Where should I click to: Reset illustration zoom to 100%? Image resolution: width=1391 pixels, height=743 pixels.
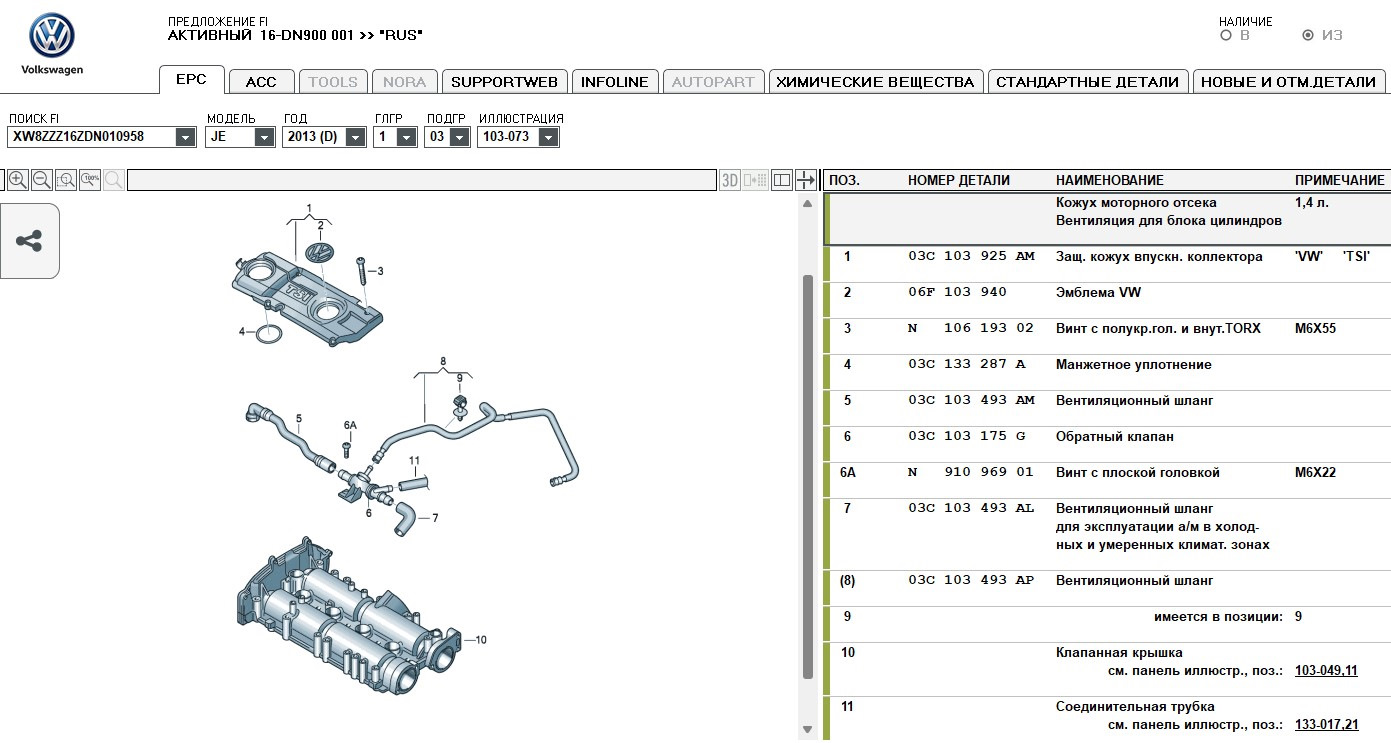[x=90, y=180]
